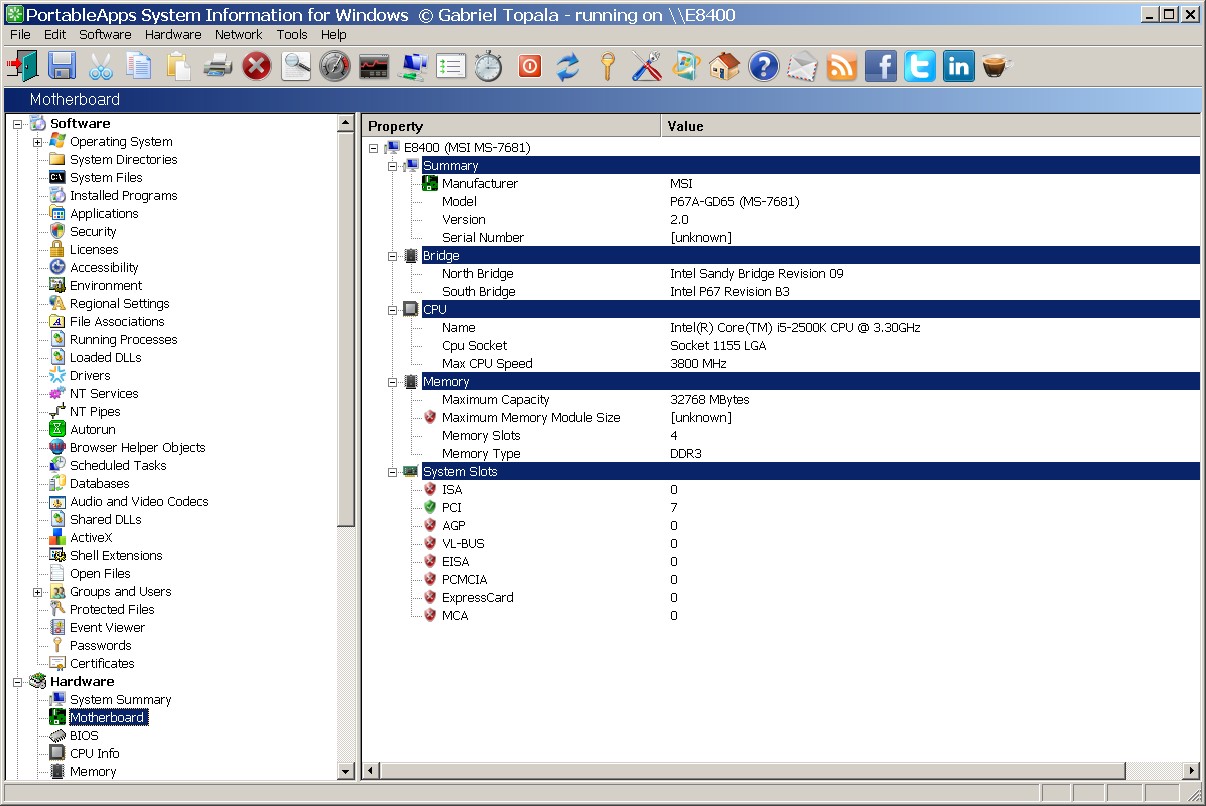Select Installed Programs in the tree
This screenshot has width=1206, height=806.
point(123,196)
